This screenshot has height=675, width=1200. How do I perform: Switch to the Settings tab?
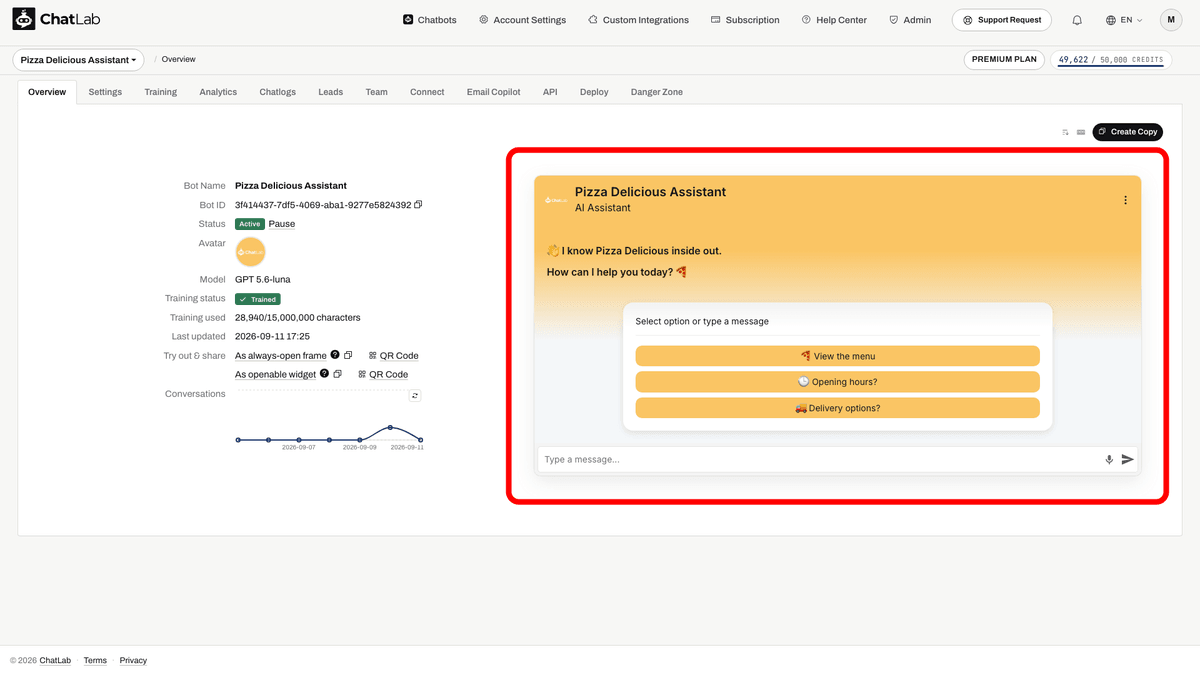coord(105,92)
